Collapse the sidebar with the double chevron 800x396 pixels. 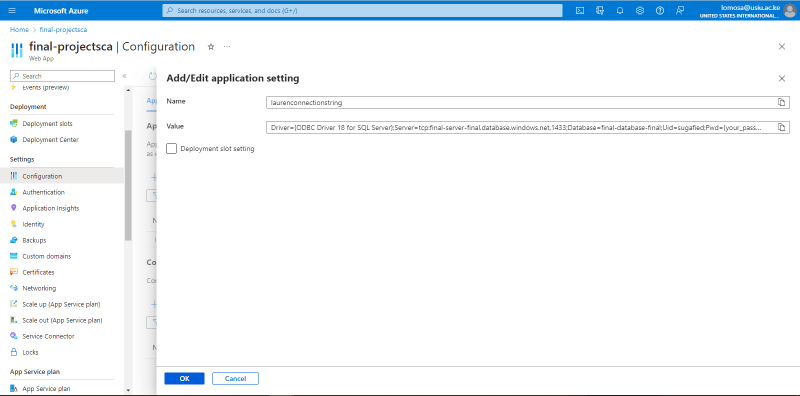[x=124, y=76]
